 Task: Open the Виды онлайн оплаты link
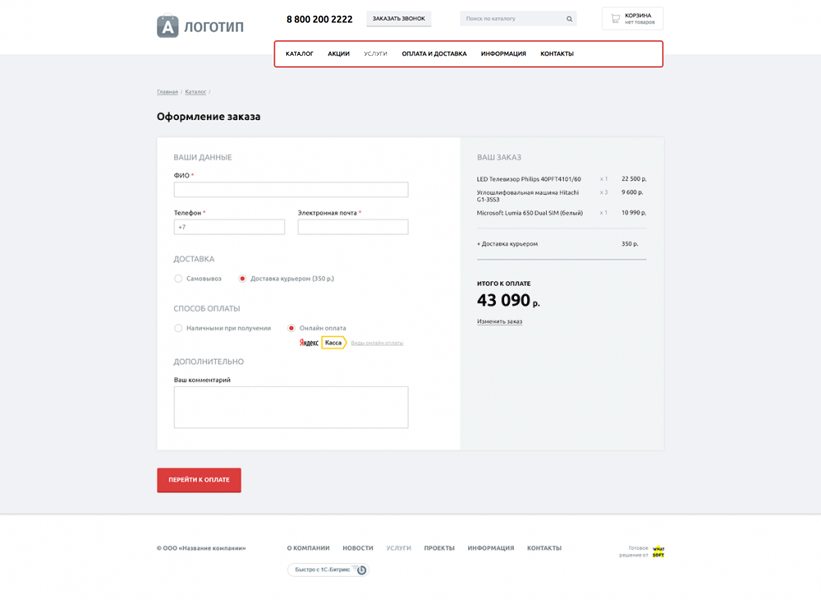click(377, 343)
